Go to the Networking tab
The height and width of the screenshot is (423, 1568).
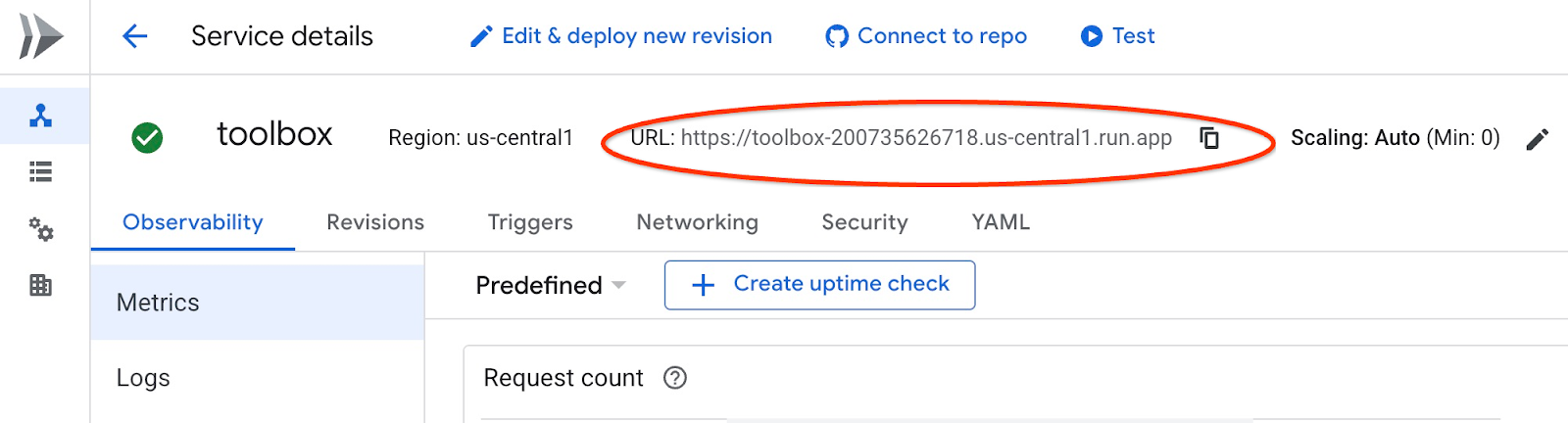697,222
